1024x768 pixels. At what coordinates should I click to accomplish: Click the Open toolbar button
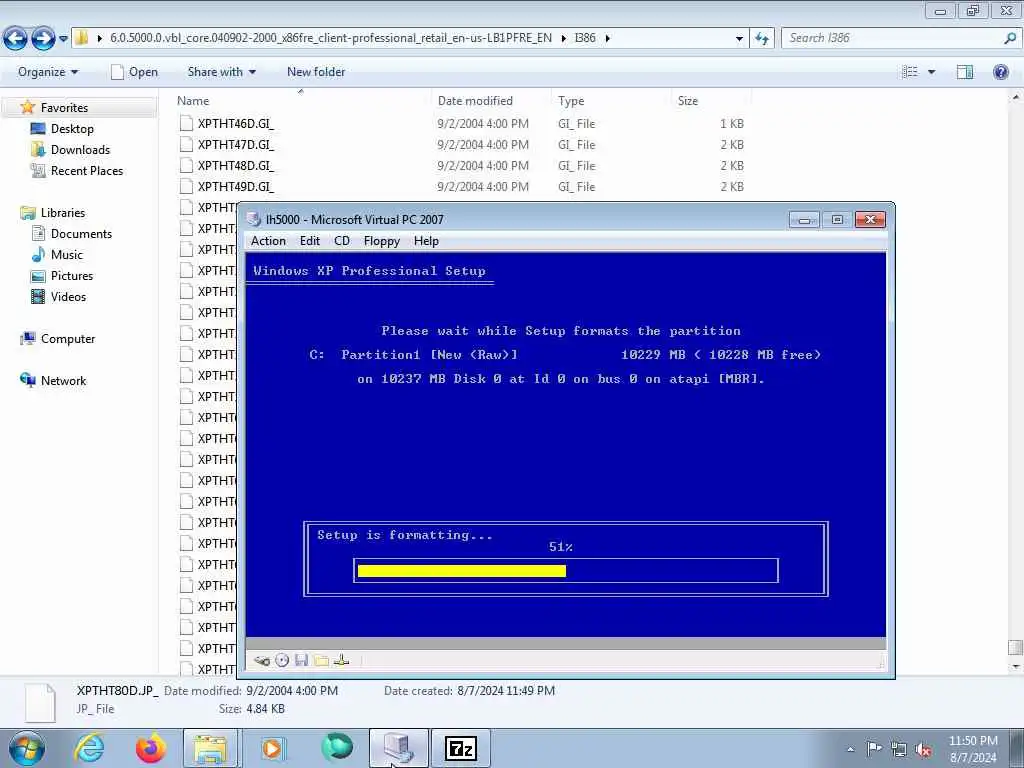[x=135, y=72]
